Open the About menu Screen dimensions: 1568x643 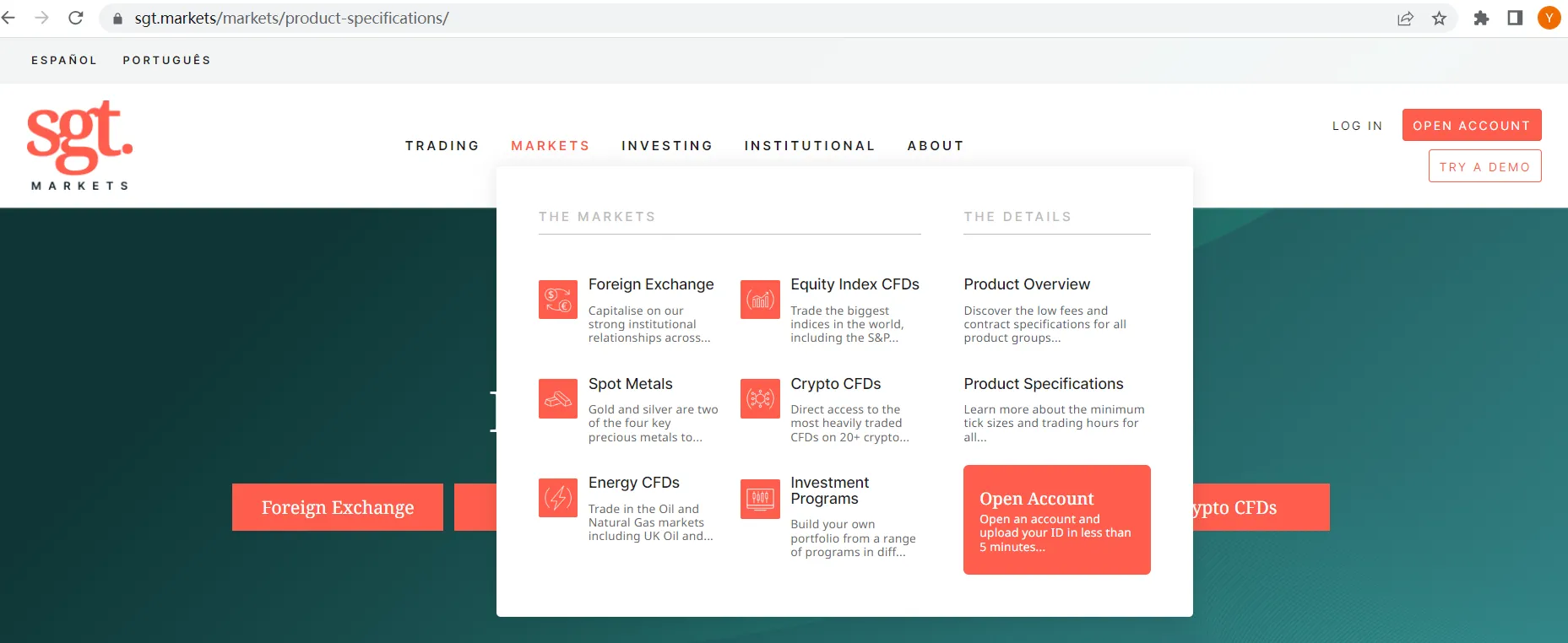[936, 146]
